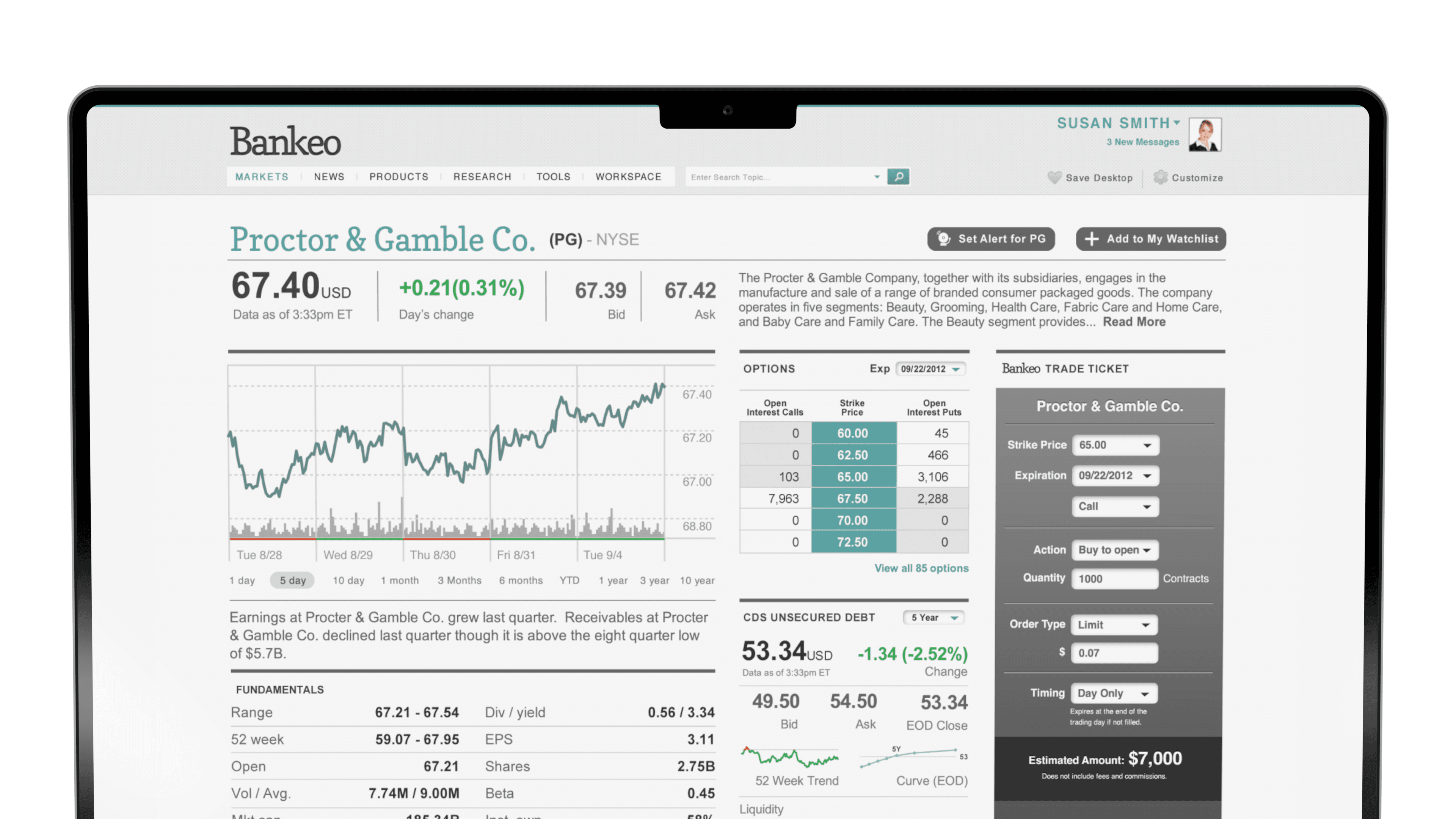Select the 1 year chart range
1456x819 pixels.
point(613,581)
